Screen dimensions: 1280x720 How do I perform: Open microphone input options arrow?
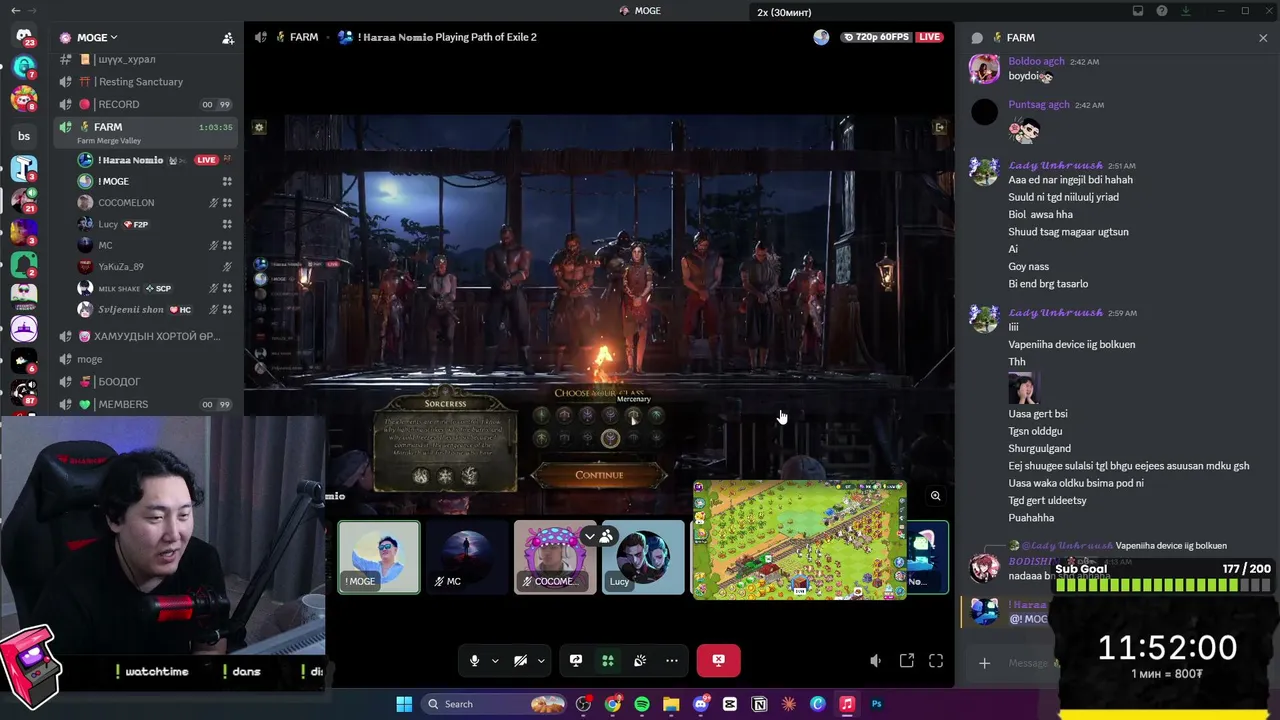click(x=495, y=660)
